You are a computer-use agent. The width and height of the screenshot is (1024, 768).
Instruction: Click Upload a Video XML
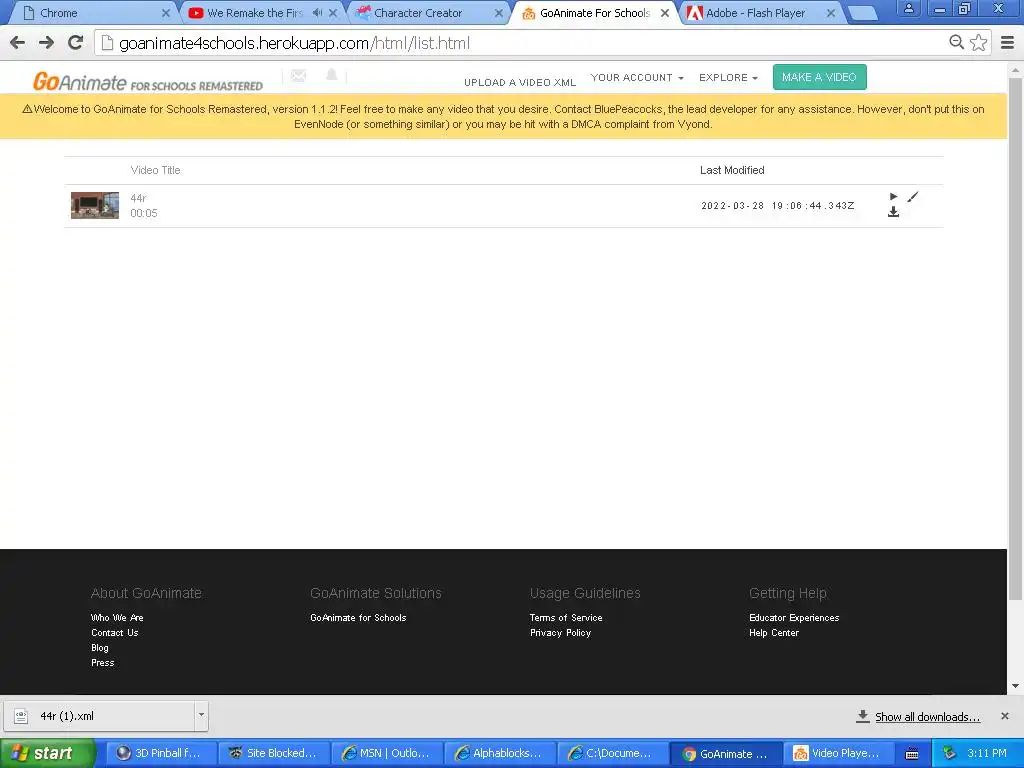(520, 82)
